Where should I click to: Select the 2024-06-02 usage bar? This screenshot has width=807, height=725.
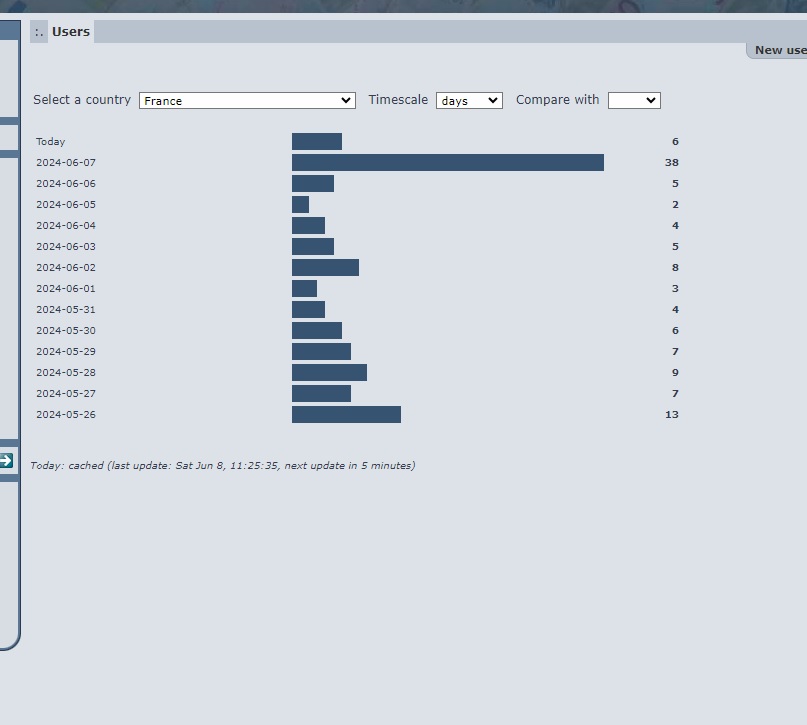(x=325, y=268)
